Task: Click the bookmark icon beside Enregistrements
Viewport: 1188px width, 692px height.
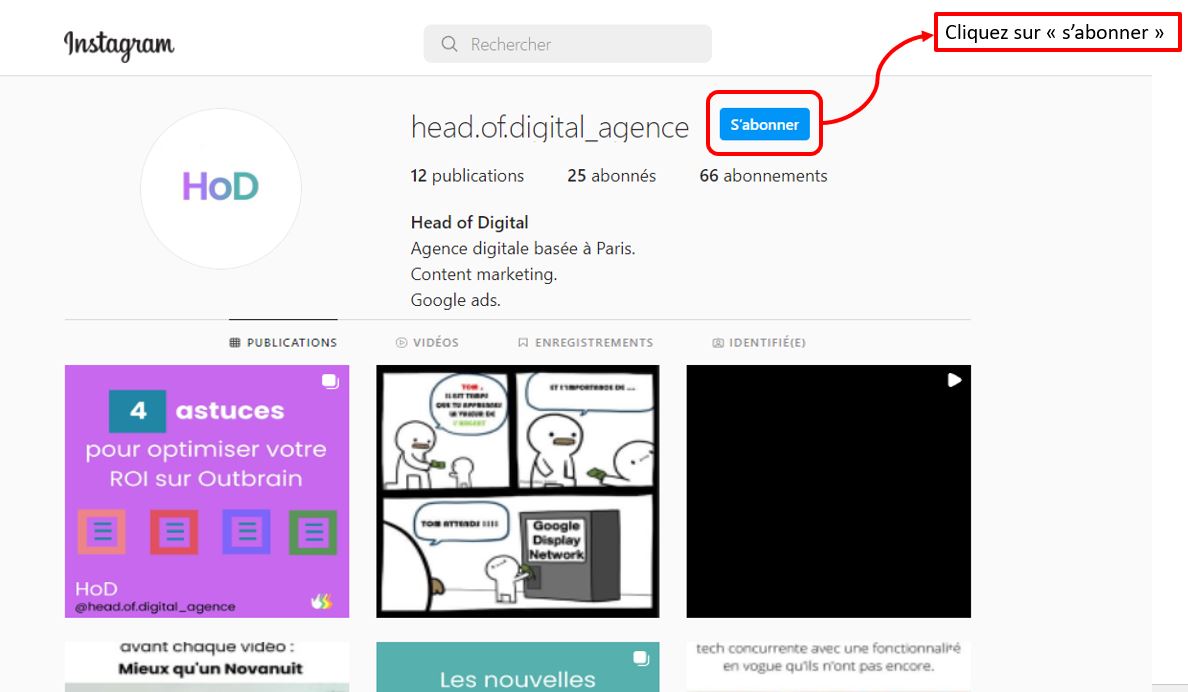Action: point(523,343)
